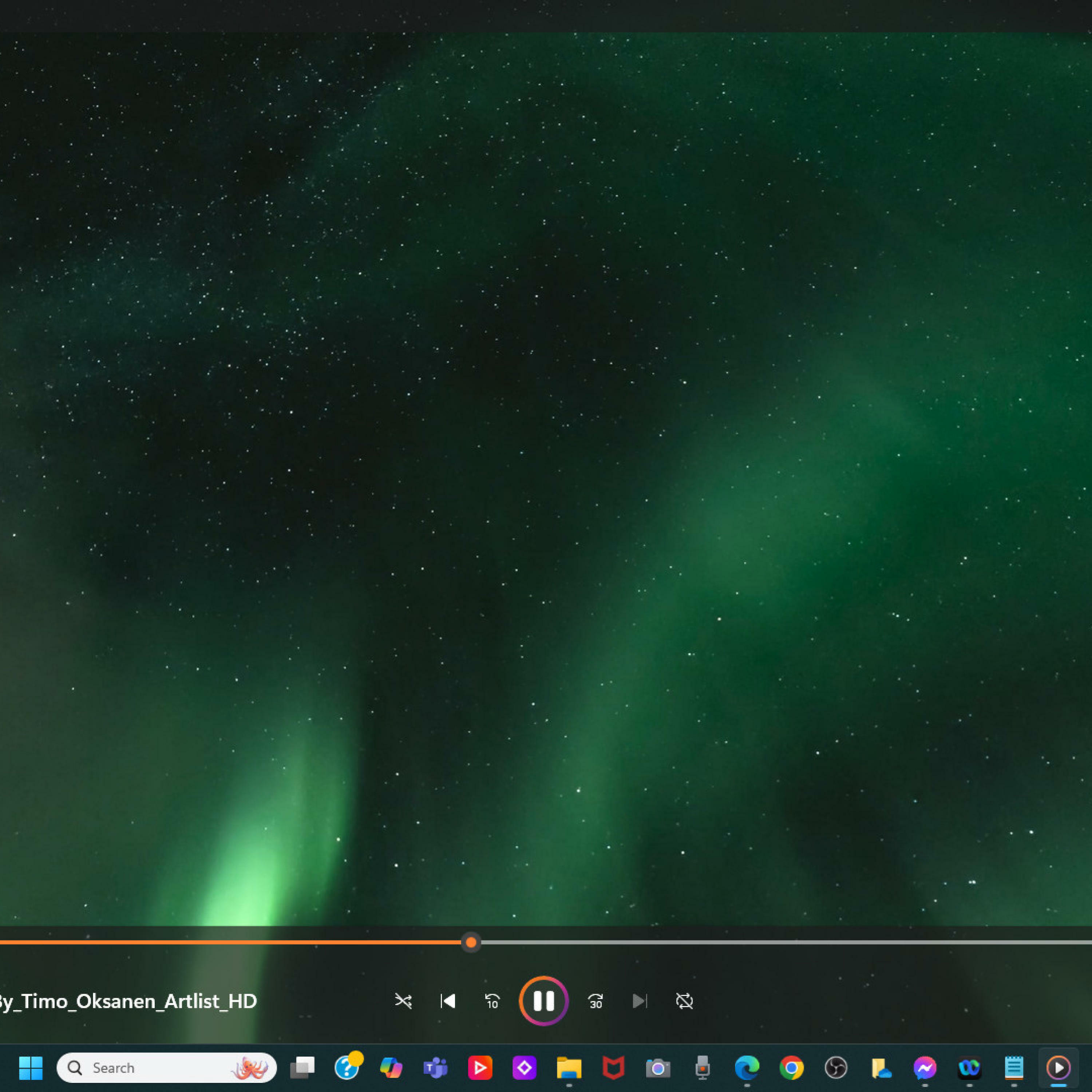The image size is (1092, 1092).
Task: Open Microsoft Edge from taskbar
Action: (x=747, y=1068)
